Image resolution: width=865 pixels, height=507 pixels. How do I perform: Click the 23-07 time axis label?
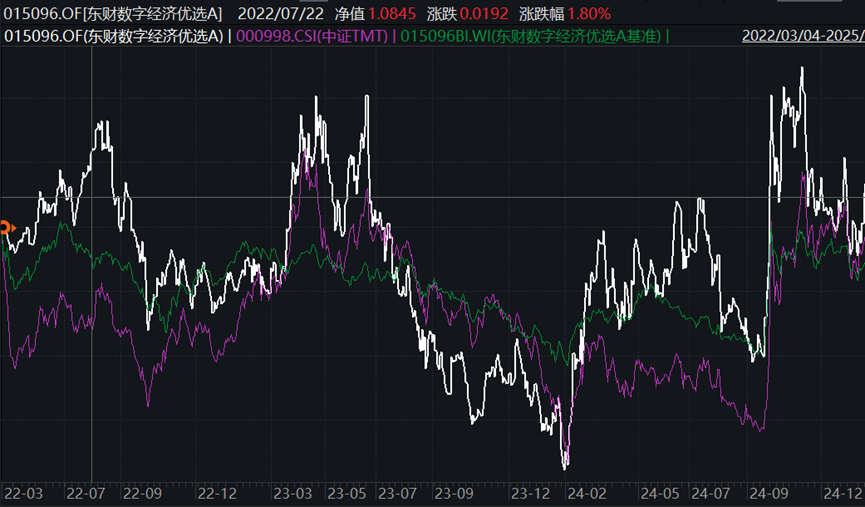[397, 494]
